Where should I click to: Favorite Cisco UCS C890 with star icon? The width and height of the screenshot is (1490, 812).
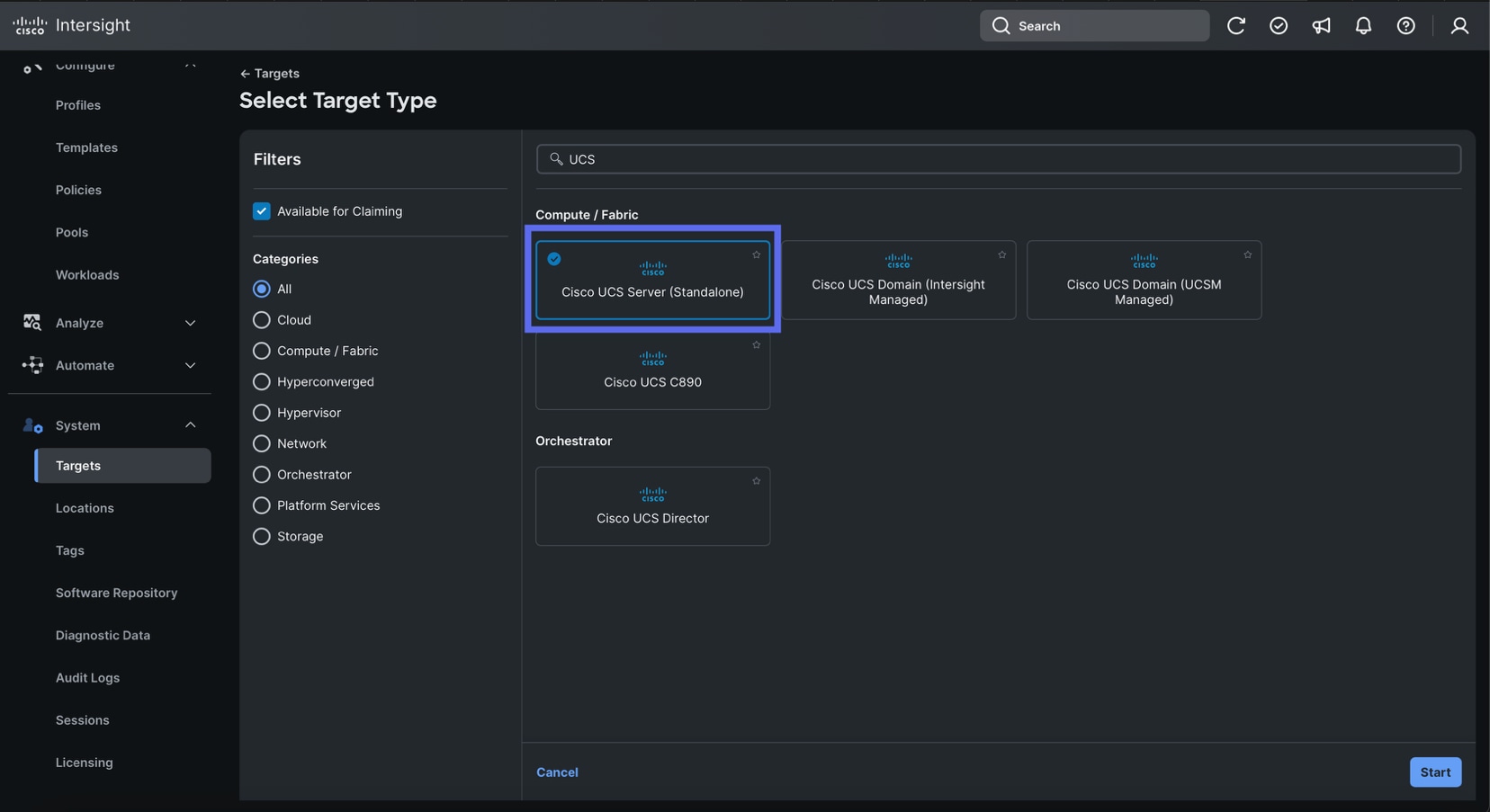pyautogui.click(x=756, y=345)
